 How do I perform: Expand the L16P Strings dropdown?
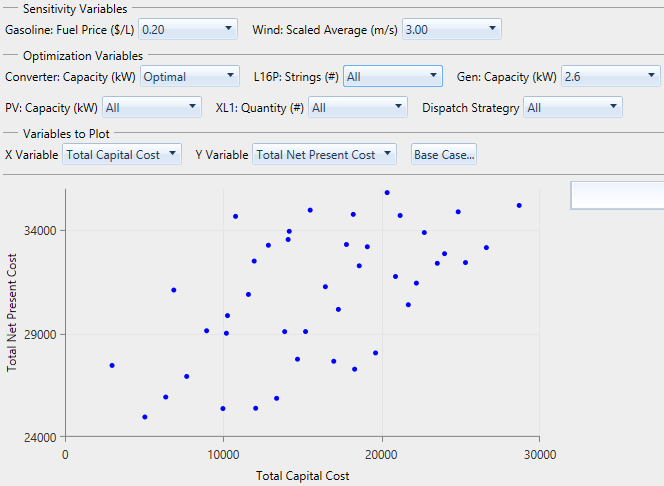(392, 76)
